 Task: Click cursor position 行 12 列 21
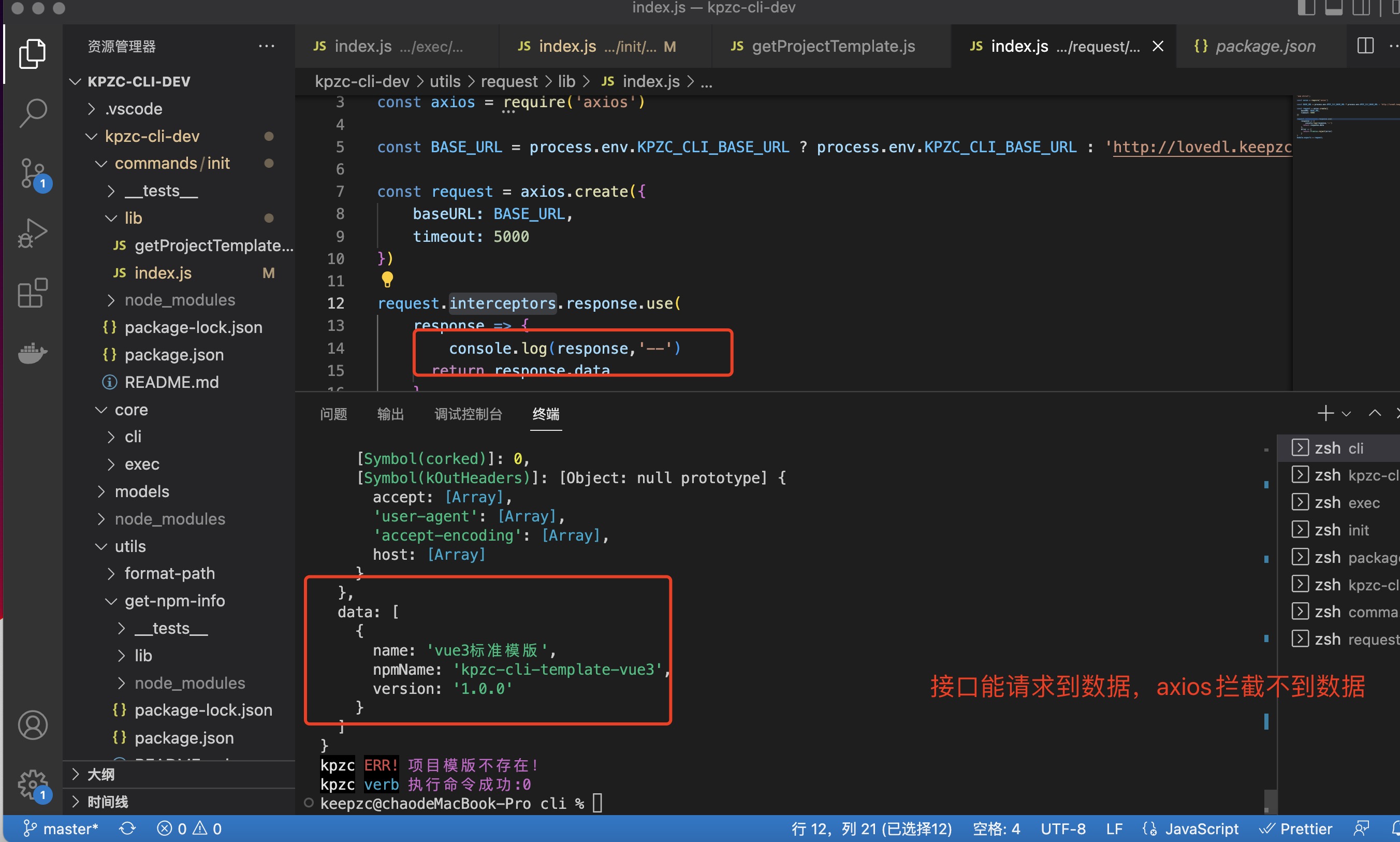tap(871, 829)
